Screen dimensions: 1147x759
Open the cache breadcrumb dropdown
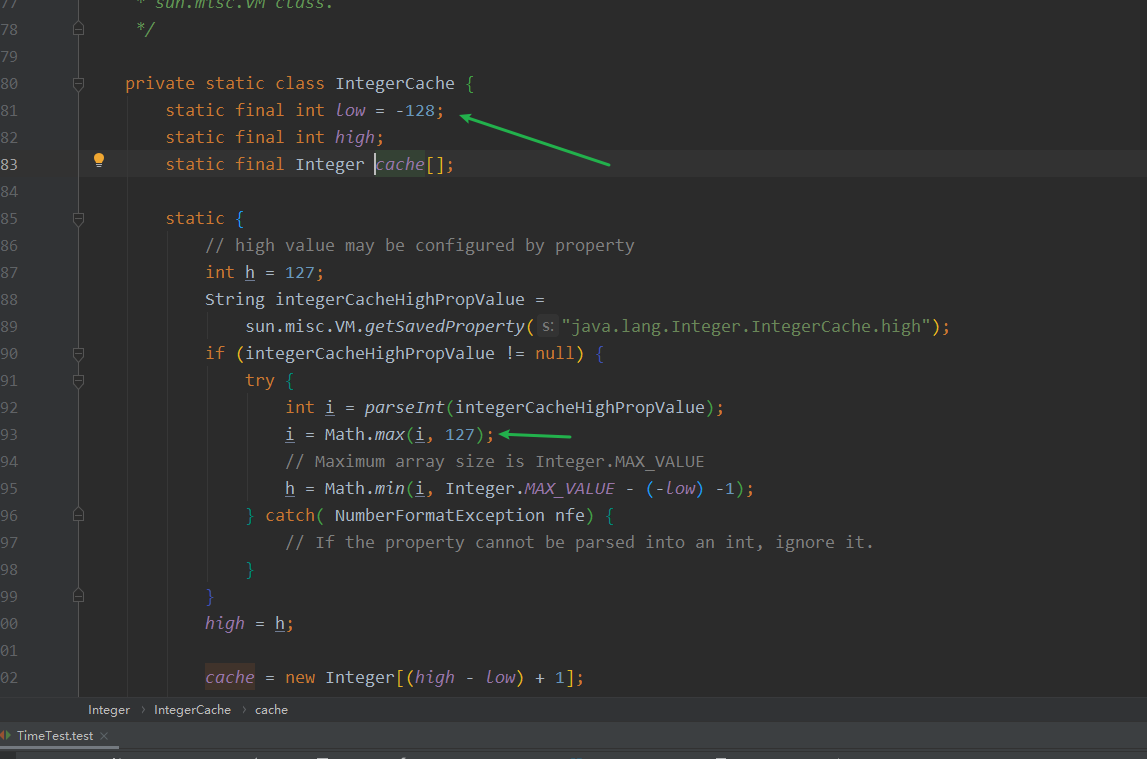tap(271, 710)
